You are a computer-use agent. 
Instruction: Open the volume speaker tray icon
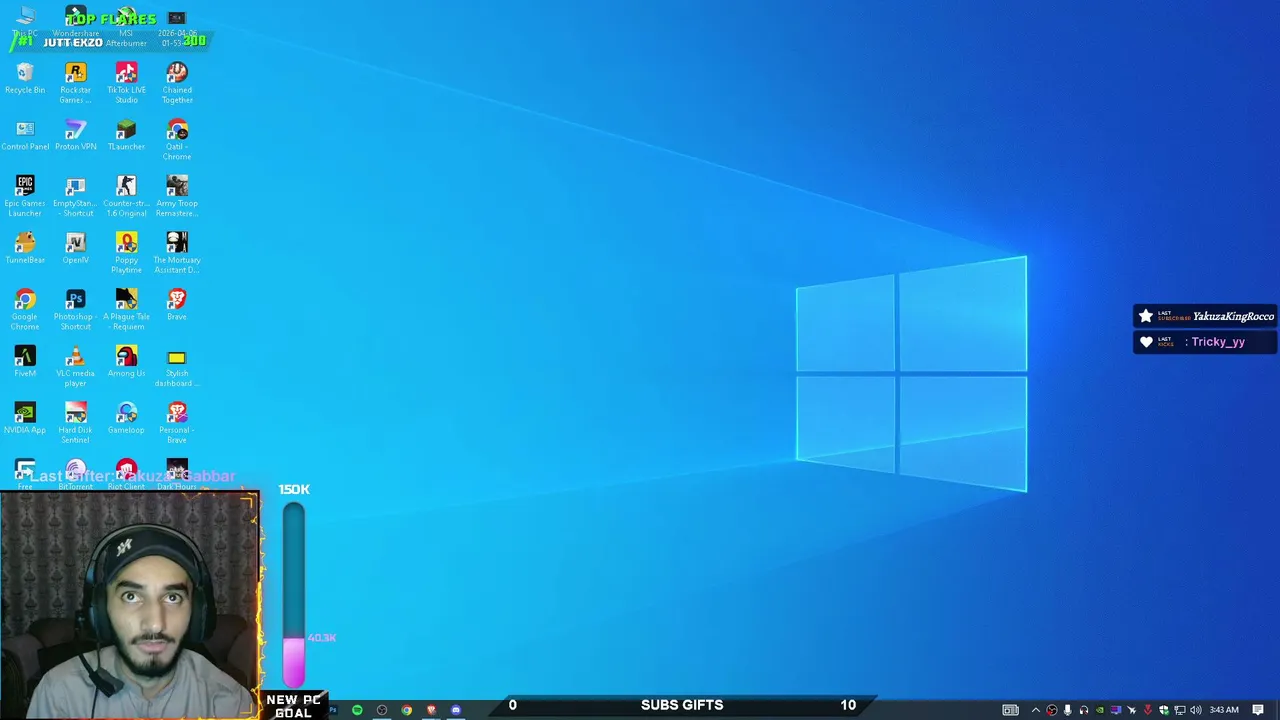pos(1196,710)
